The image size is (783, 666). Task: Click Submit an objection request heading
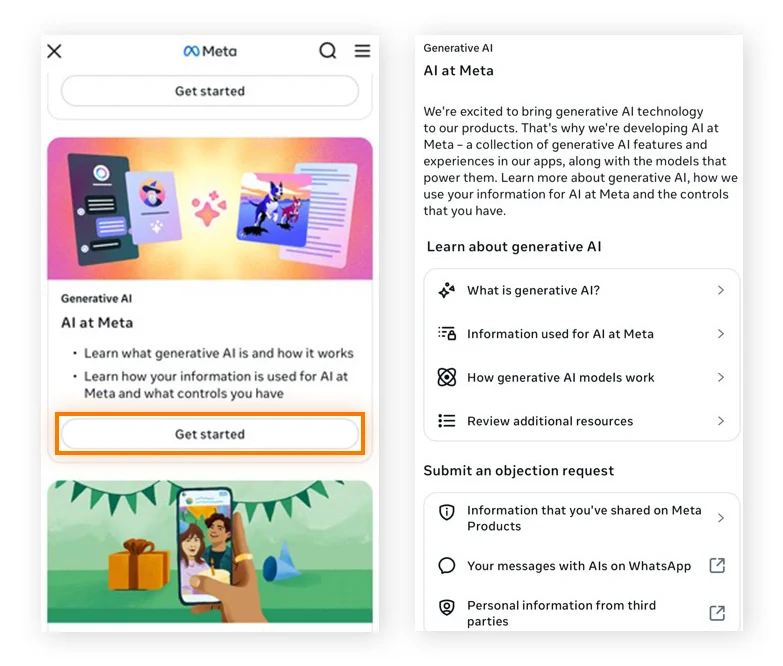[518, 471]
